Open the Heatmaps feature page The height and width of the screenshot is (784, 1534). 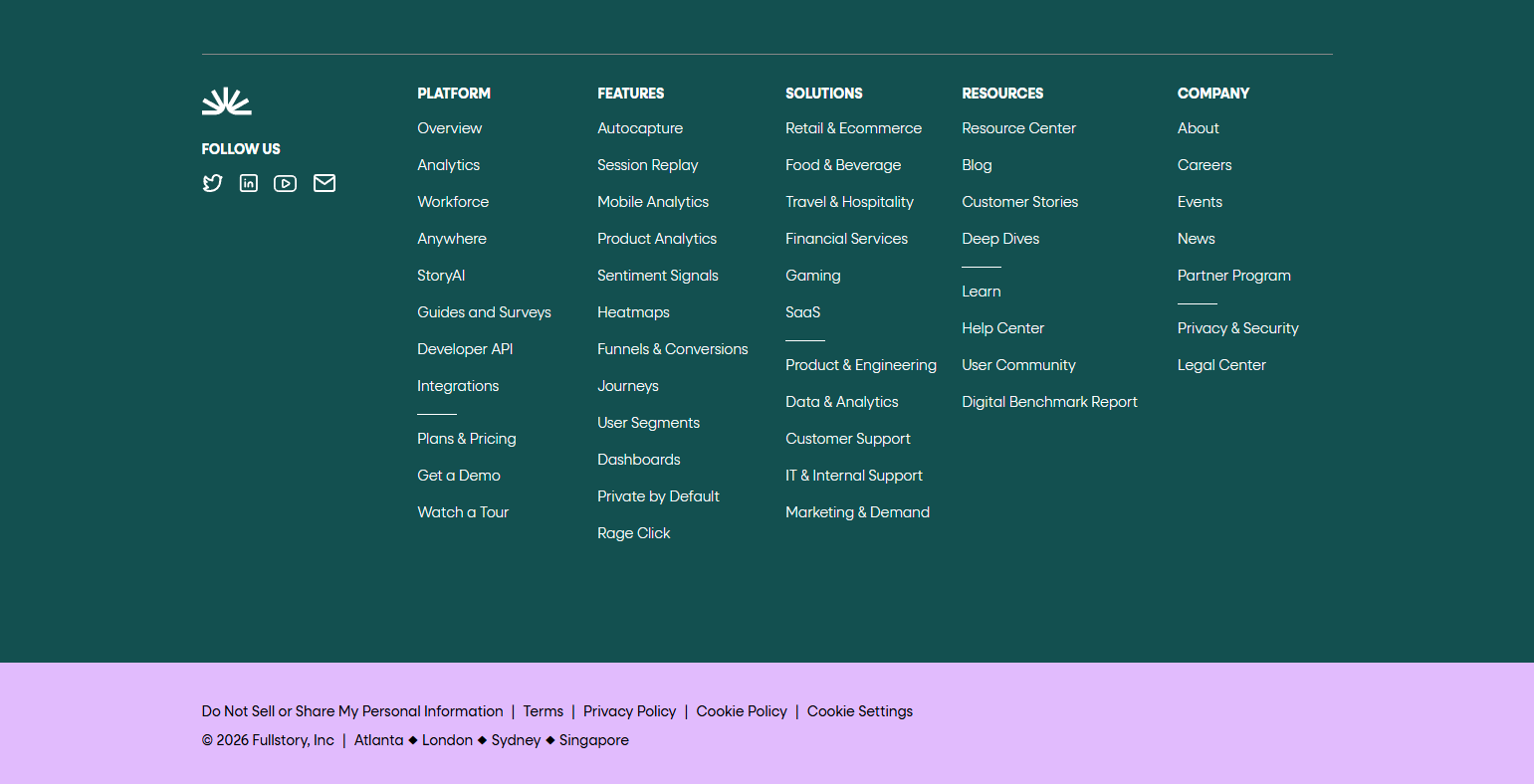pyautogui.click(x=633, y=312)
